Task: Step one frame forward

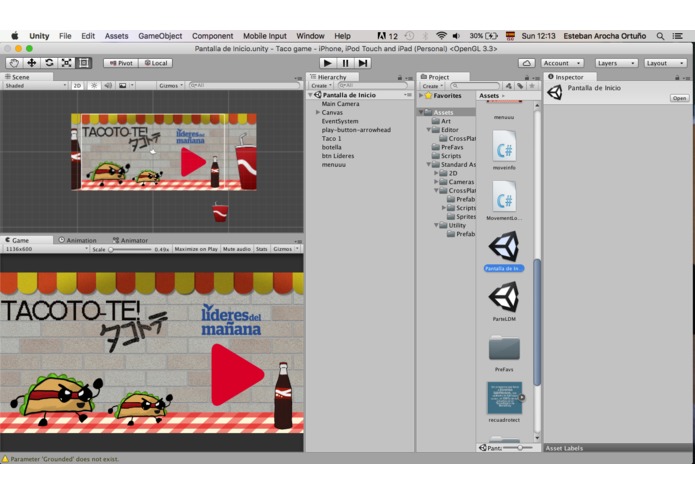Action: tap(363, 63)
